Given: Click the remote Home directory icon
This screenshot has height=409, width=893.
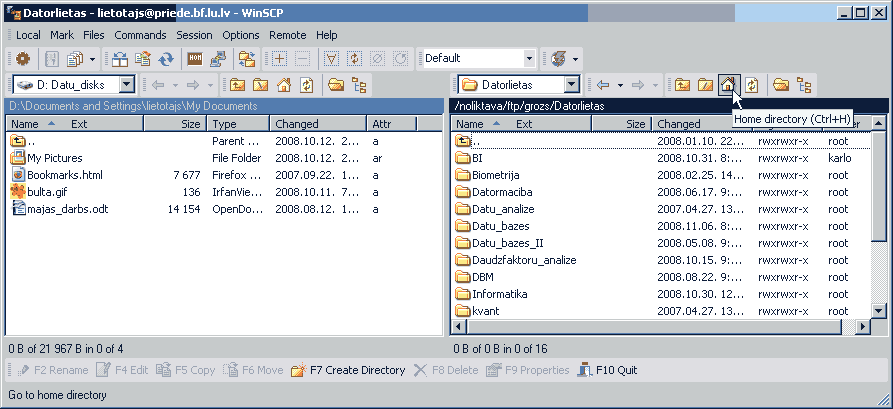Looking at the screenshot, I should click(728, 85).
